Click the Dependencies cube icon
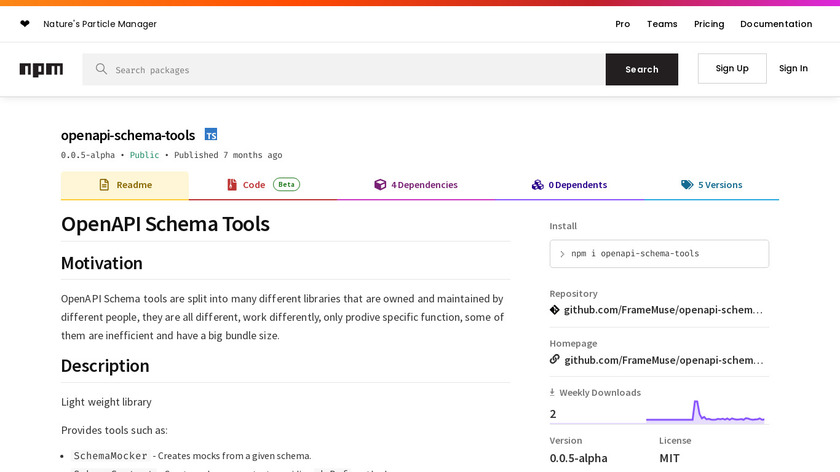This screenshot has height=472, width=840. 380,185
